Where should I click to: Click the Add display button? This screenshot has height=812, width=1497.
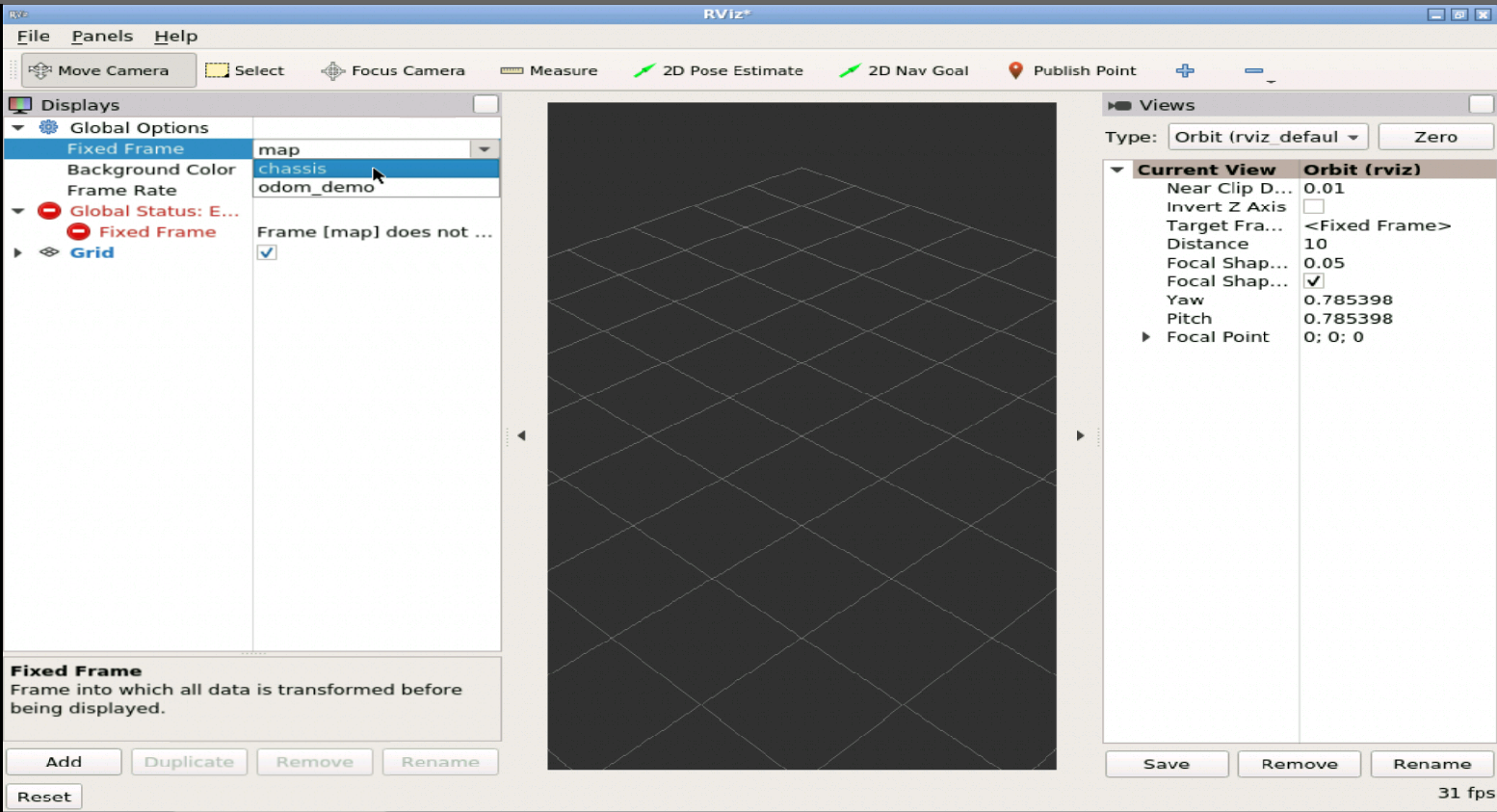click(x=64, y=762)
